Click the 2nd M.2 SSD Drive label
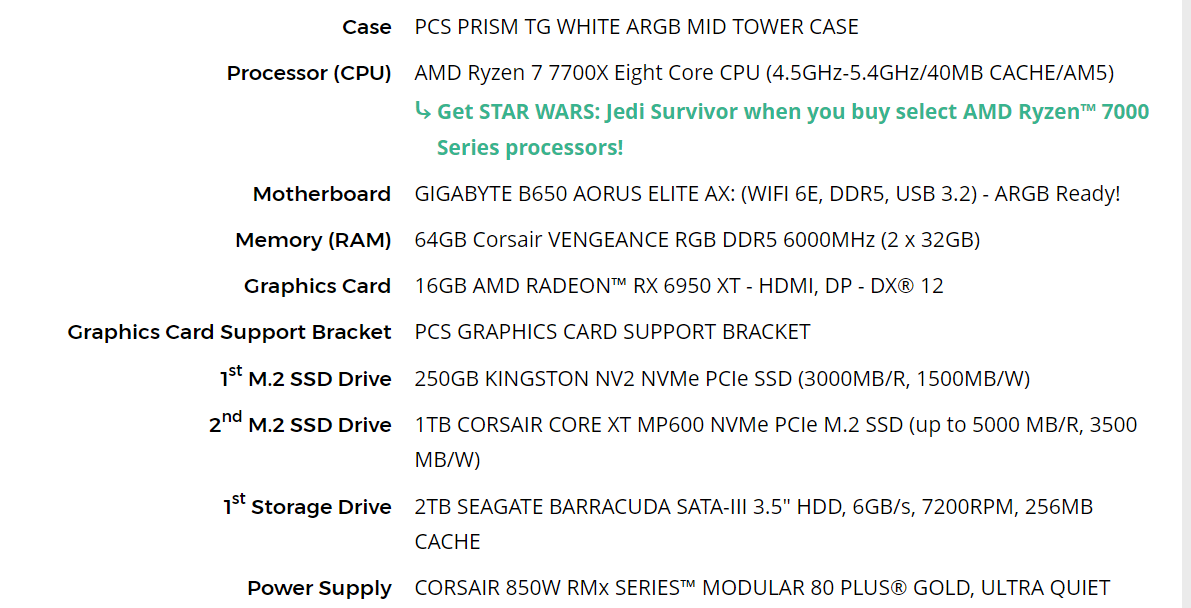 click(300, 423)
